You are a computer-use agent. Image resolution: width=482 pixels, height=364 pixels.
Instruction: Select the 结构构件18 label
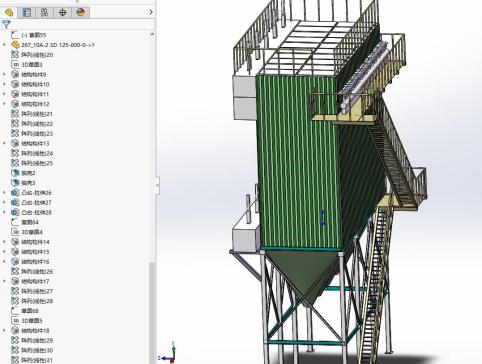click(35, 331)
